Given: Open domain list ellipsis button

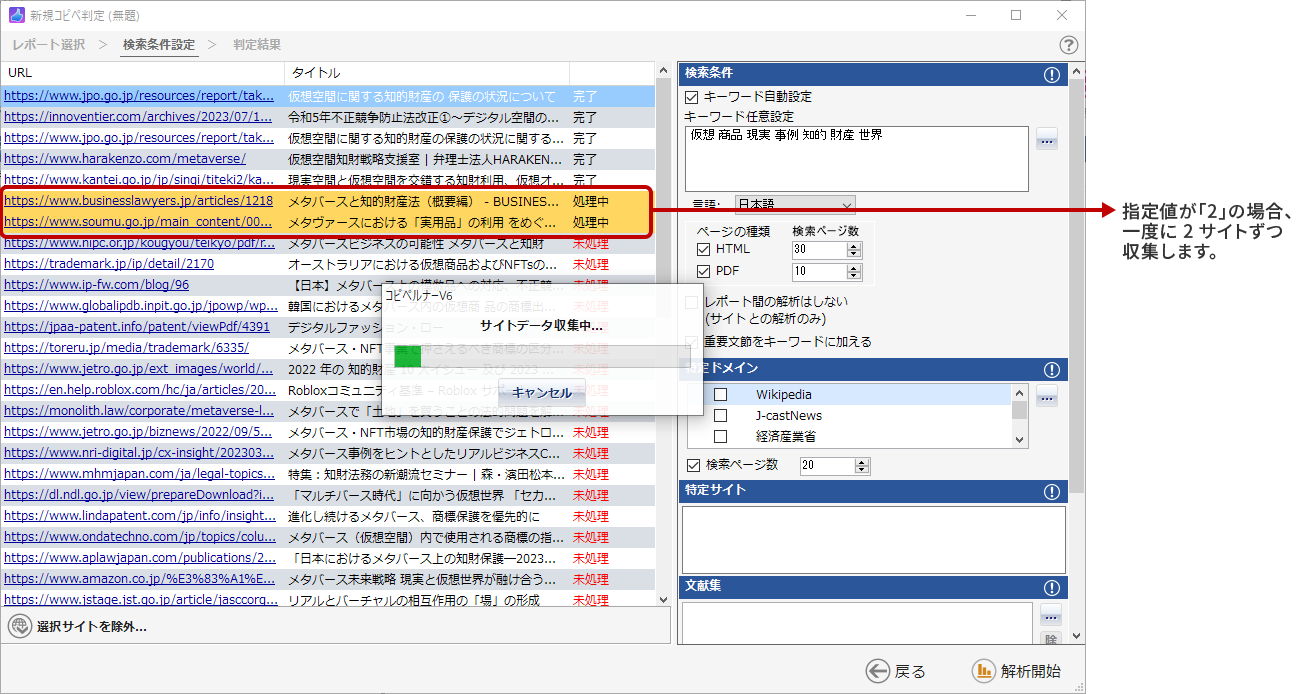Looking at the screenshot, I should (x=1046, y=396).
